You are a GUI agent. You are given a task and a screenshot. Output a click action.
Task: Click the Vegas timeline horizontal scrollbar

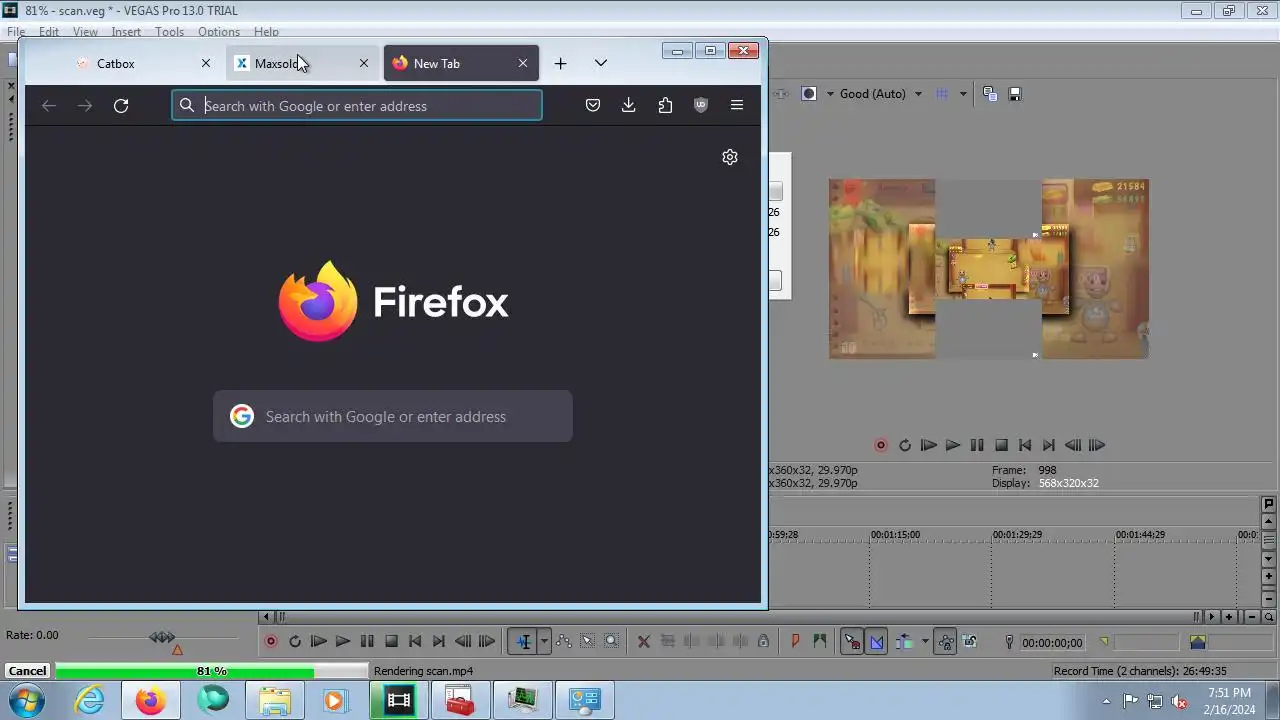[737, 617]
